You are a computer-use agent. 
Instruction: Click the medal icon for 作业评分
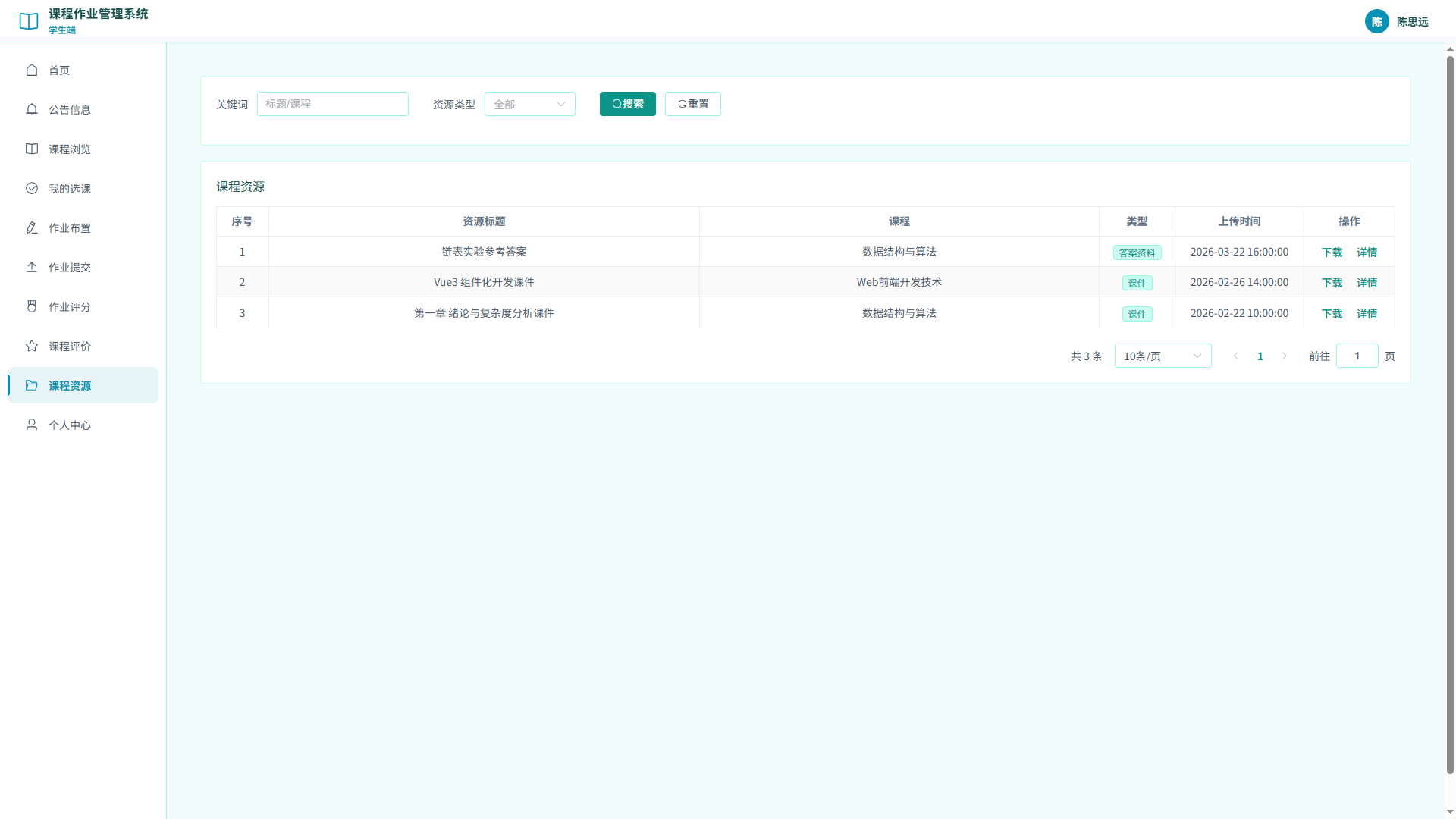(x=32, y=306)
